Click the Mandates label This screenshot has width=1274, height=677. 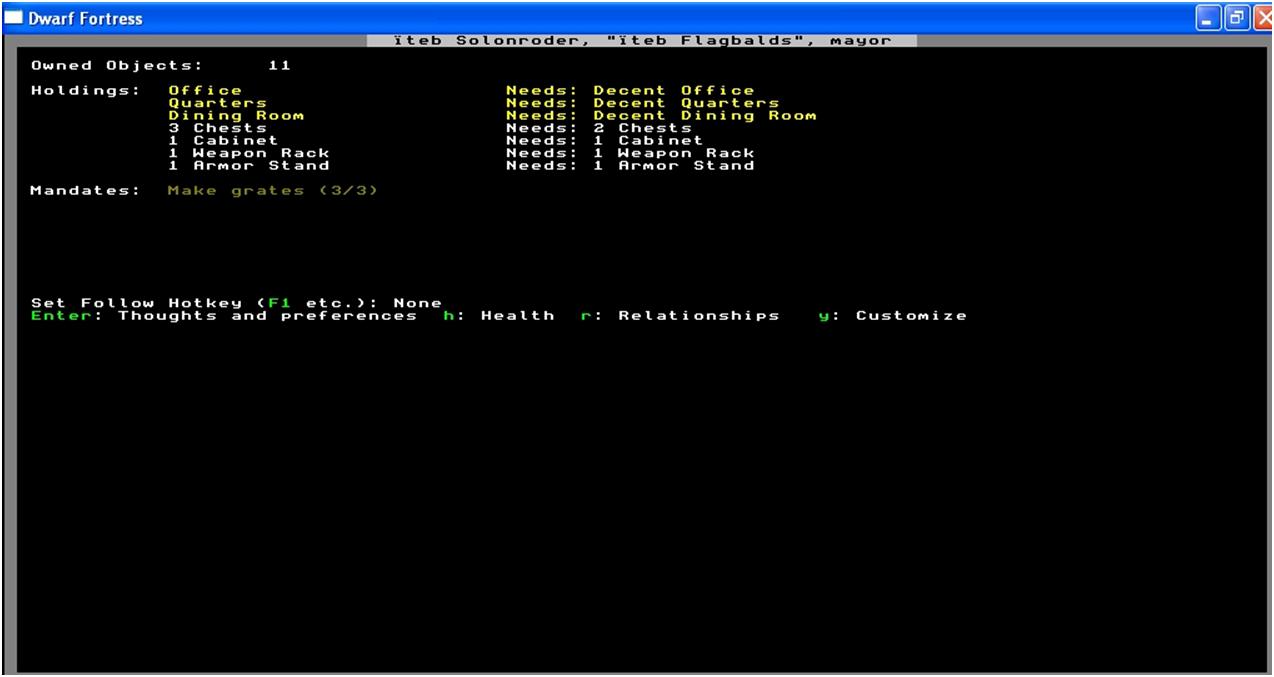[86, 191]
